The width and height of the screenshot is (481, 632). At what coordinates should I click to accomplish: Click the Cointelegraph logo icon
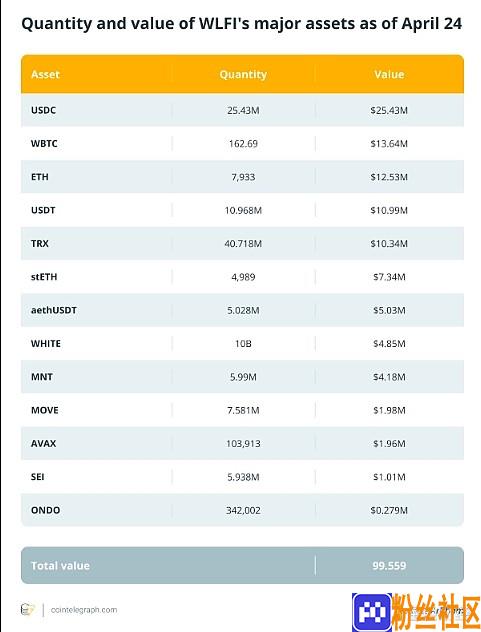point(27,609)
